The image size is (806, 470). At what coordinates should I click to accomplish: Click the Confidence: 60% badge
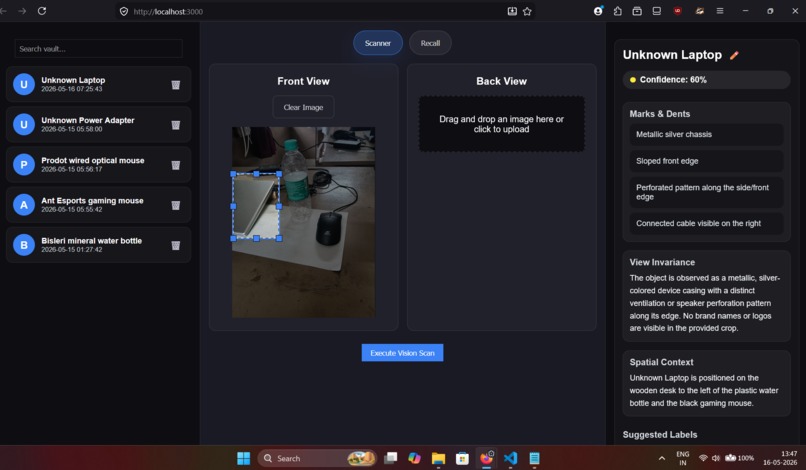tap(706, 80)
